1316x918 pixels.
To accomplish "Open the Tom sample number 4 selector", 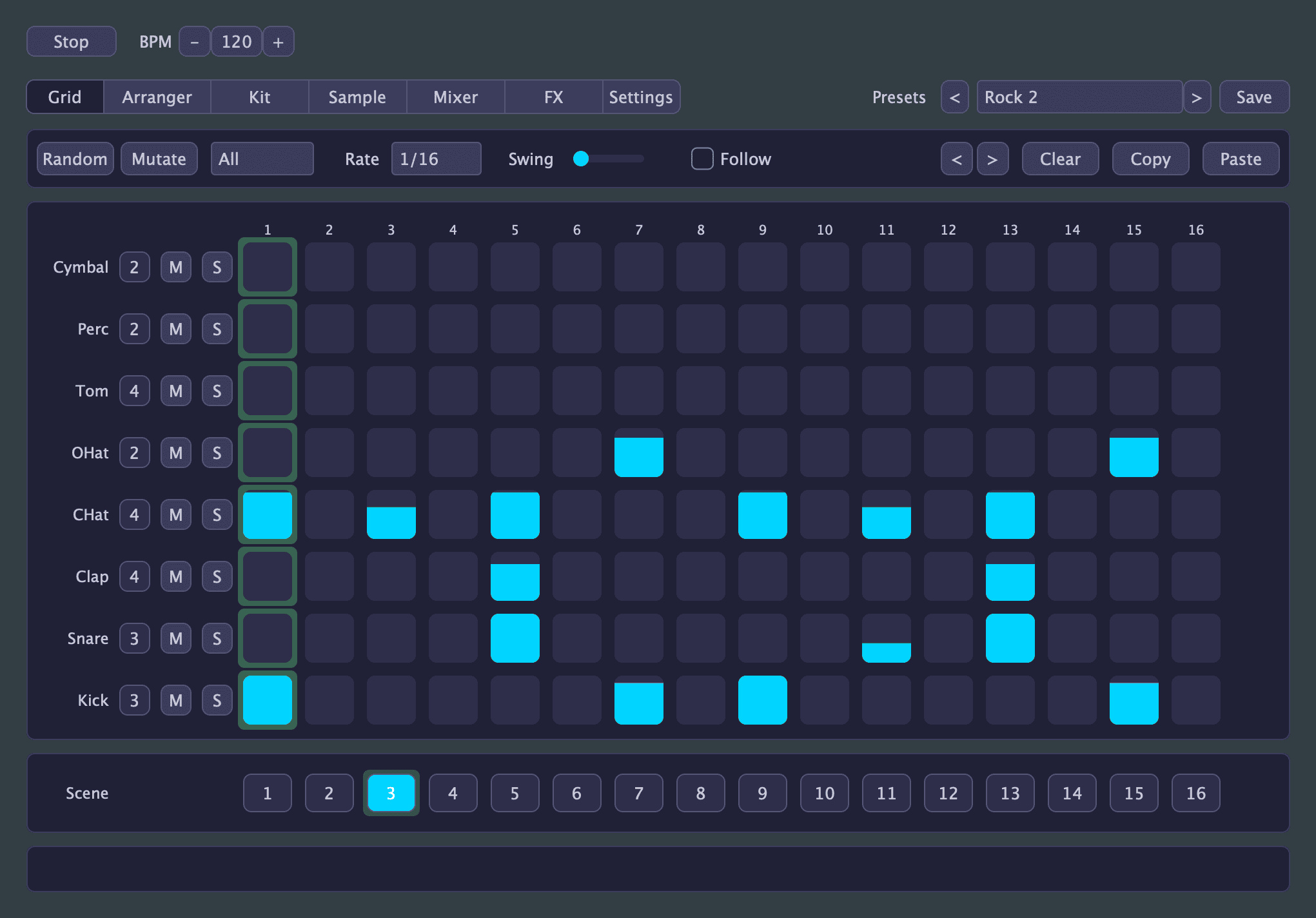I will (135, 391).
